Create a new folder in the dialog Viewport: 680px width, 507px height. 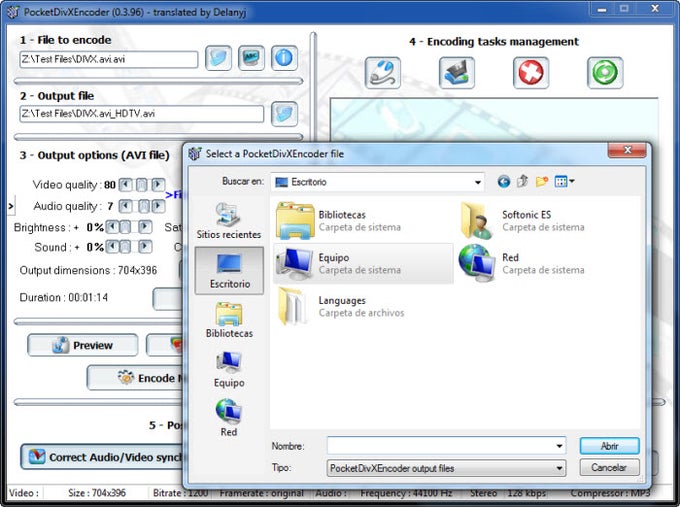pos(542,181)
